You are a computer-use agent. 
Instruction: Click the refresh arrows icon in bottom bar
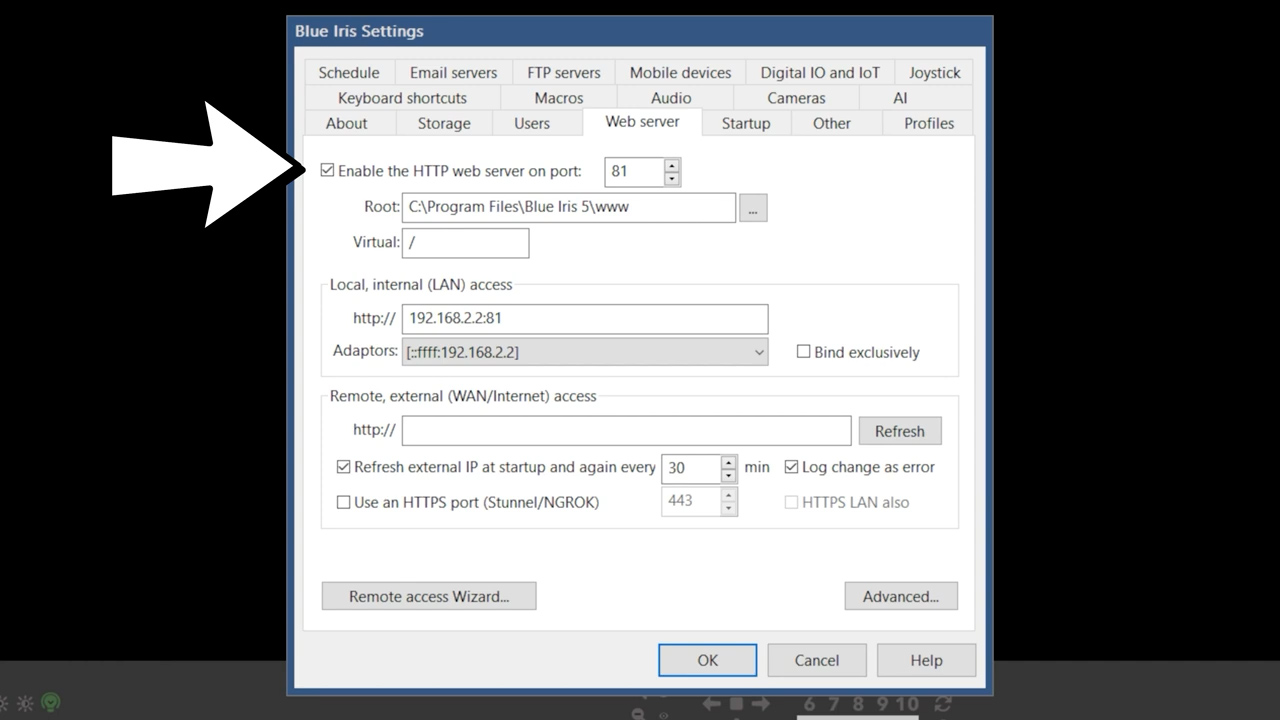tap(942, 704)
